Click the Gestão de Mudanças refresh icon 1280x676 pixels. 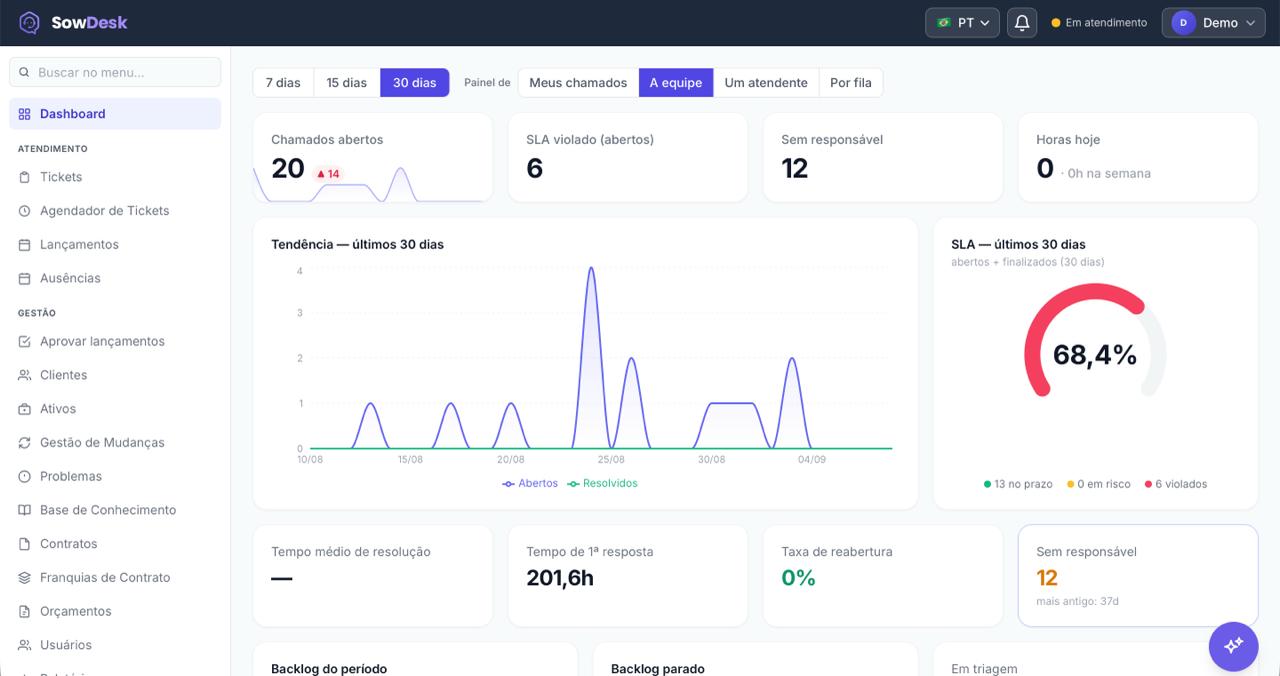[25, 443]
